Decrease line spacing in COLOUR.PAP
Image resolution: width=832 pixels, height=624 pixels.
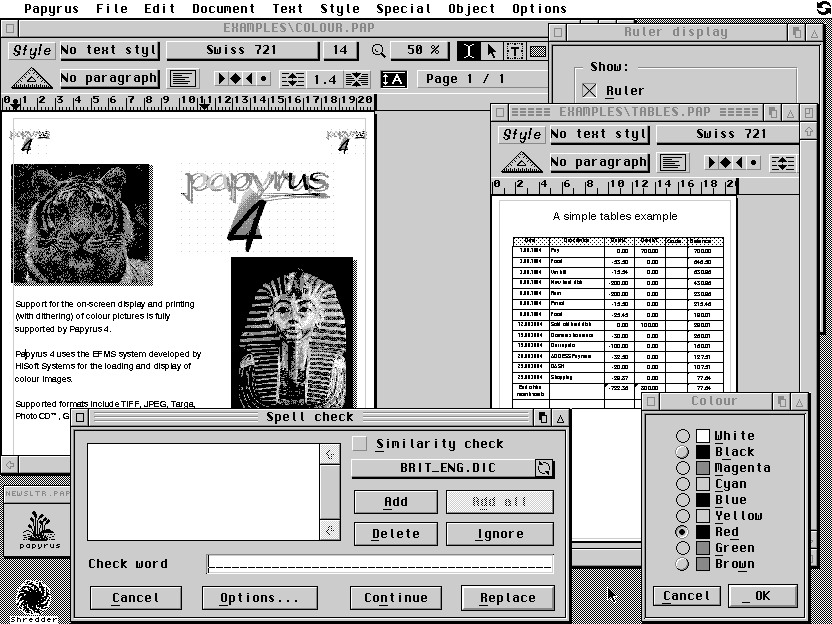357,79
